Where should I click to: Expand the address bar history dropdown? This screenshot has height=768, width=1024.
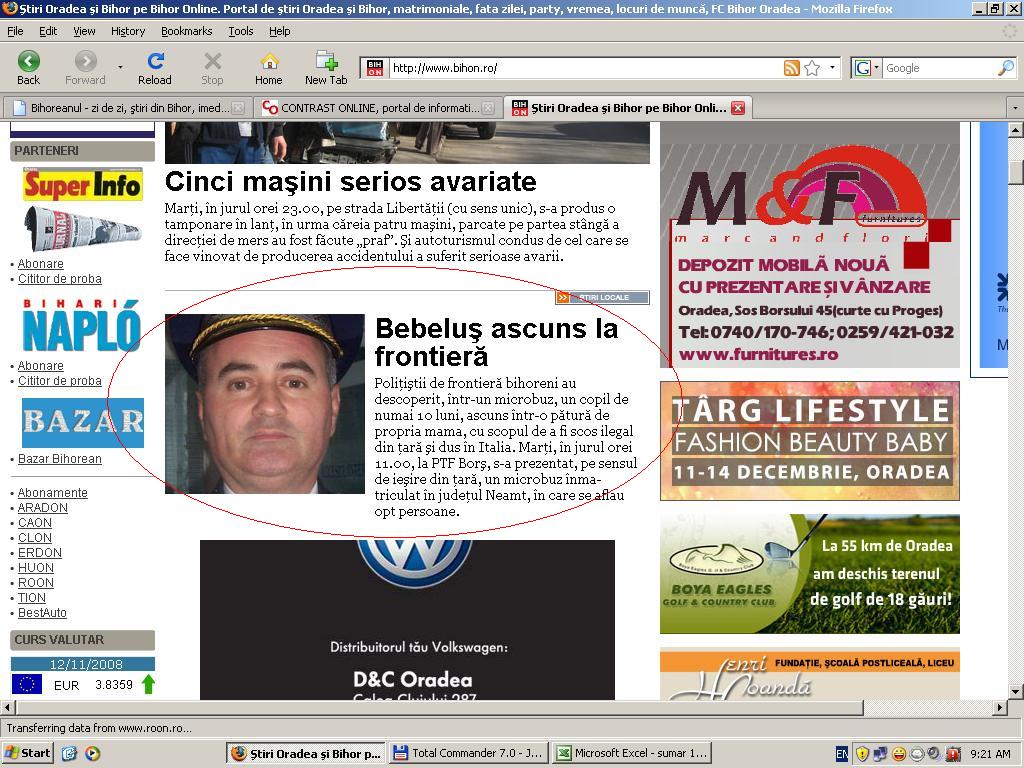832,68
